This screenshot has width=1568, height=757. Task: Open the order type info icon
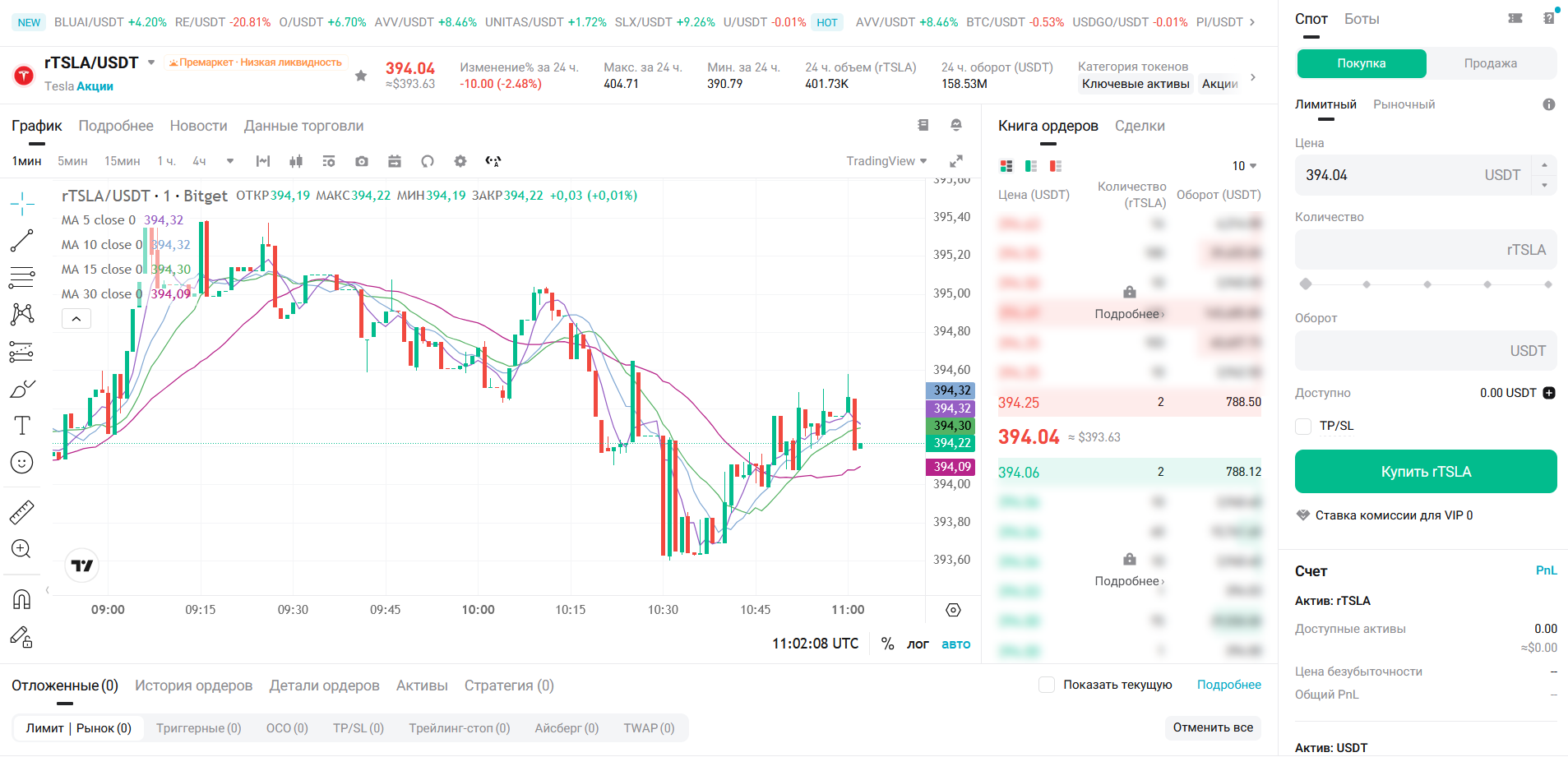click(1549, 104)
